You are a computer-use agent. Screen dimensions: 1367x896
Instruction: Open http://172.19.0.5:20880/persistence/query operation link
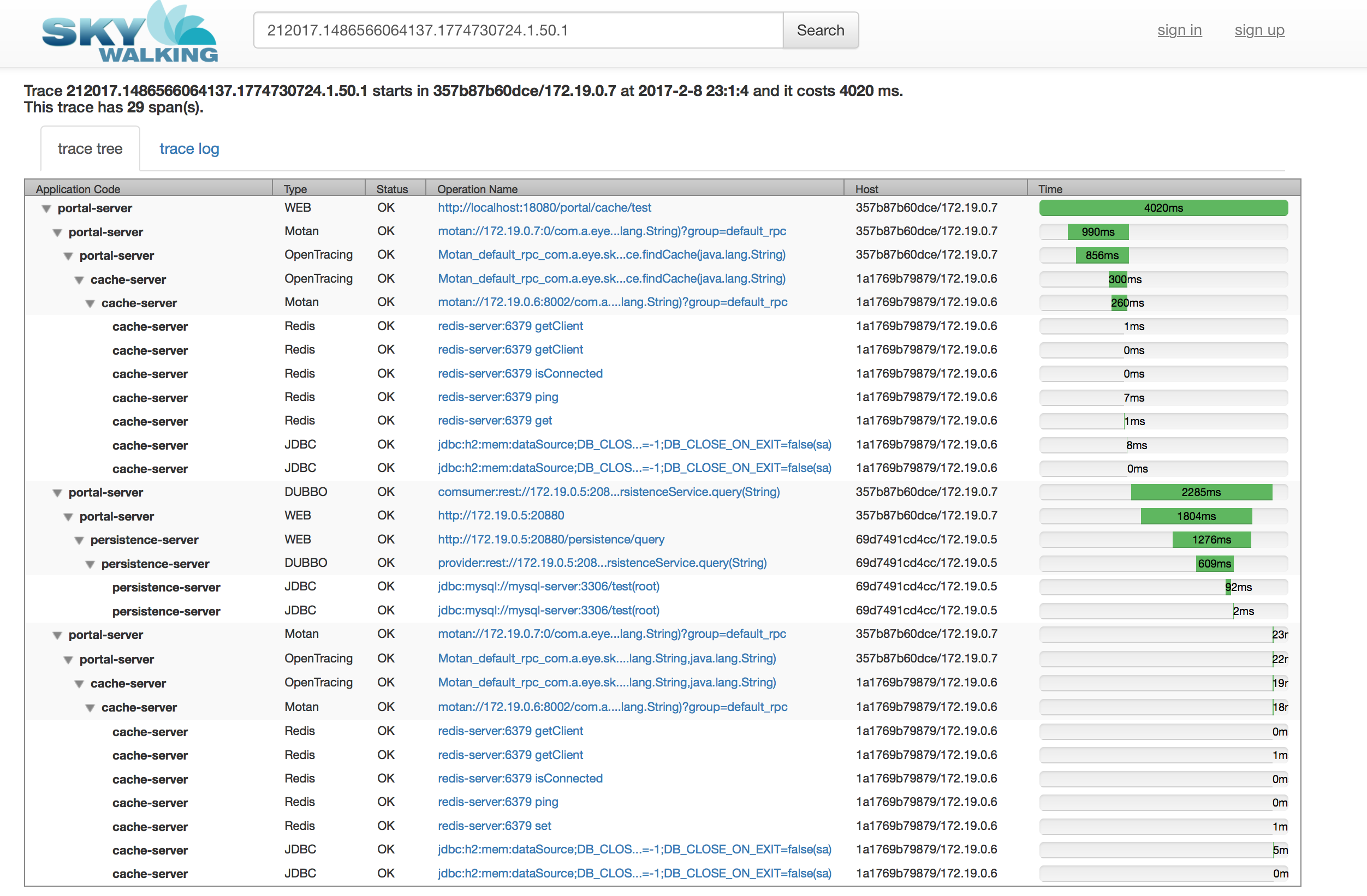[x=551, y=540]
